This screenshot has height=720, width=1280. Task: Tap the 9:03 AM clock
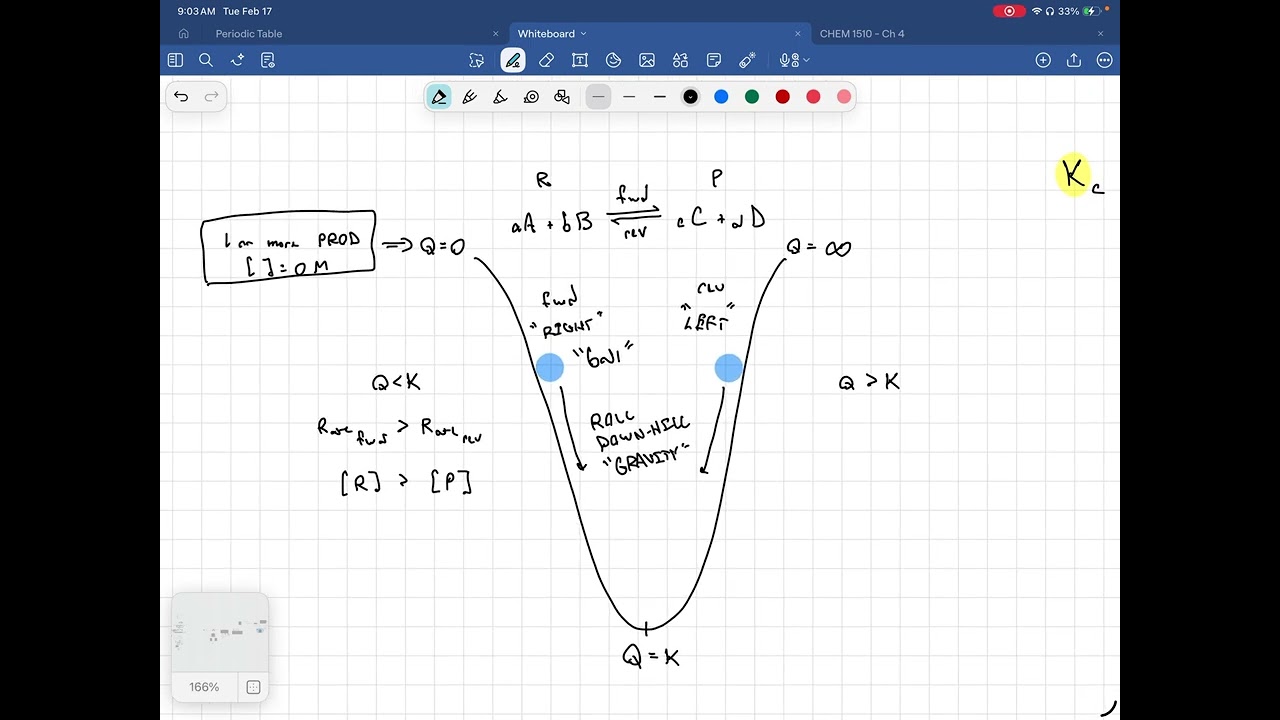(x=196, y=11)
